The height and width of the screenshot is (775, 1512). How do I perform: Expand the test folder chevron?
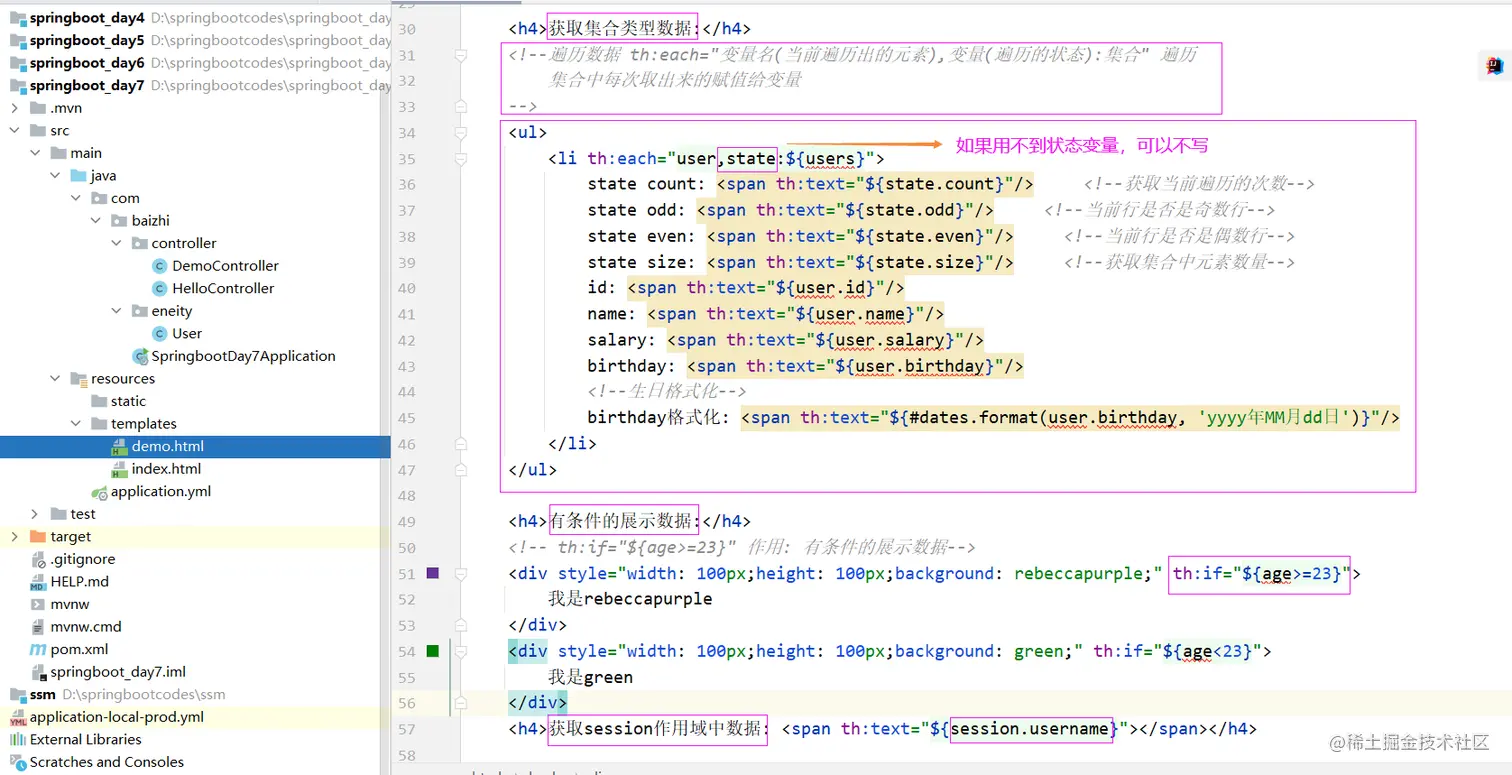point(36,514)
